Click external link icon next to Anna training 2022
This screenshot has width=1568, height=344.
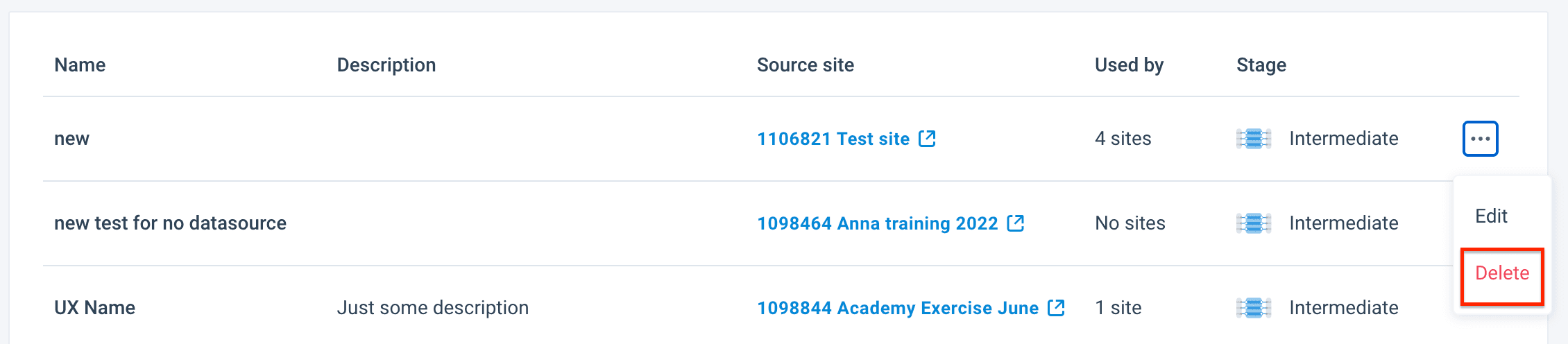click(1016, 223)
